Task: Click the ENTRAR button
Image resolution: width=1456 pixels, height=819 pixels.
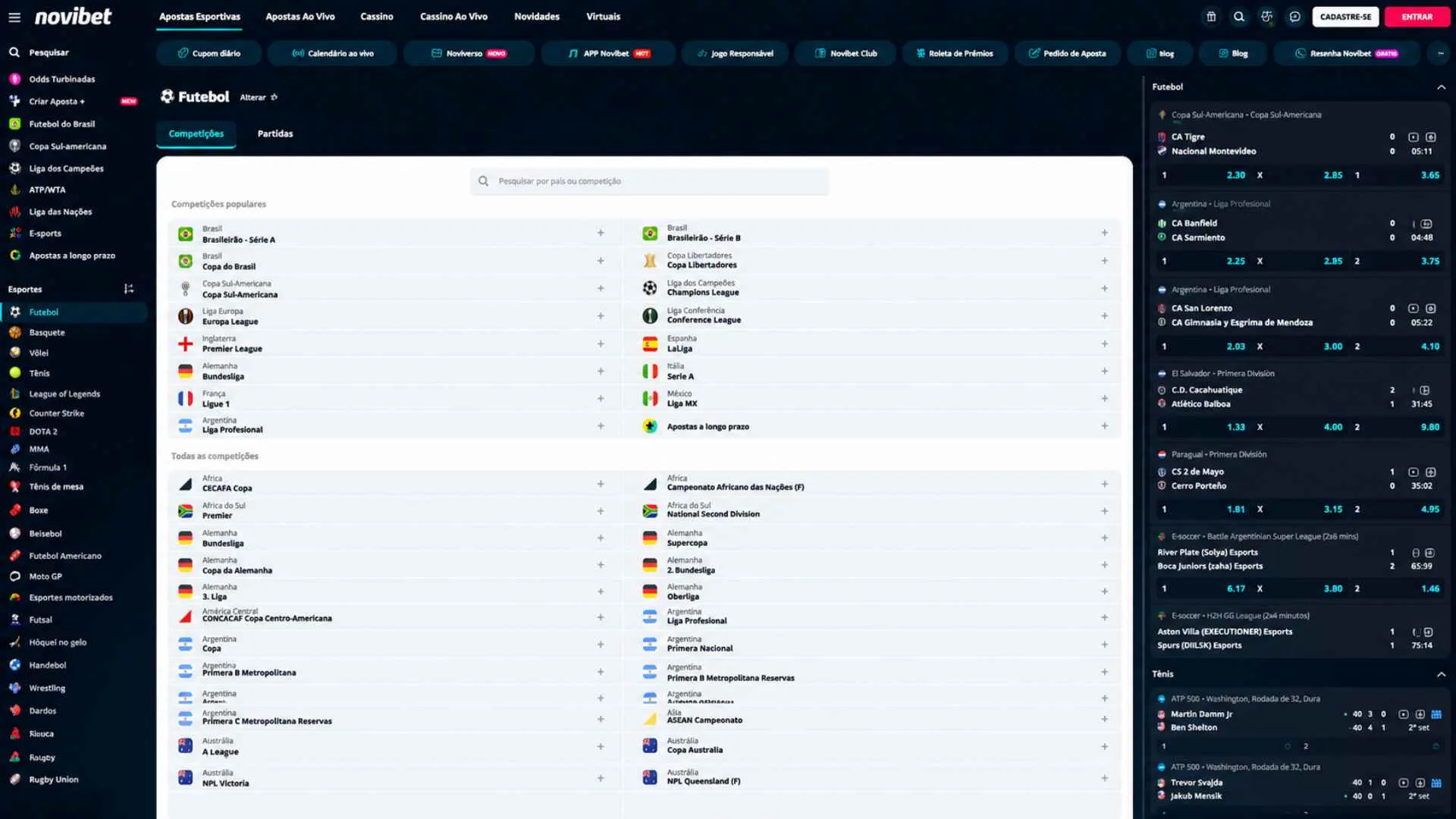Action: pos(1417,17)
